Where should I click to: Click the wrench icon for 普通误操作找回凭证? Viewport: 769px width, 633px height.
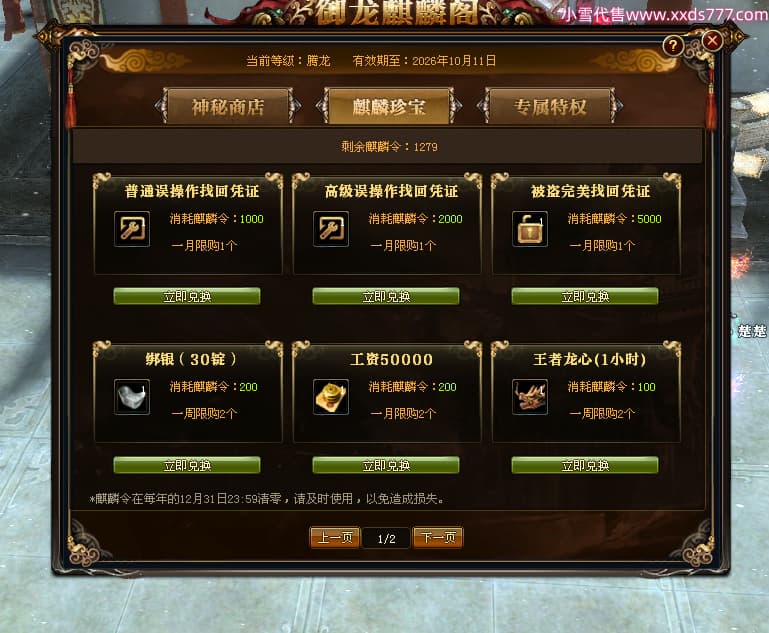132,229
